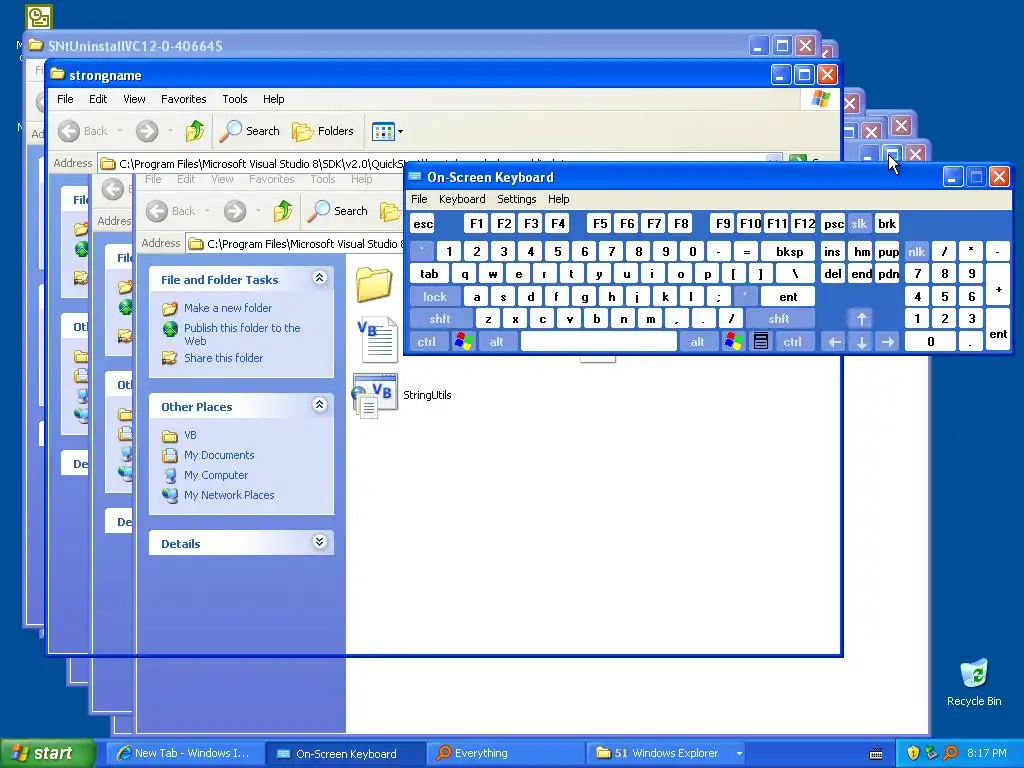The image size is (1024, 768).
Task: Click the esc key on On-Screen Keyboard
Action: [423, 224]
